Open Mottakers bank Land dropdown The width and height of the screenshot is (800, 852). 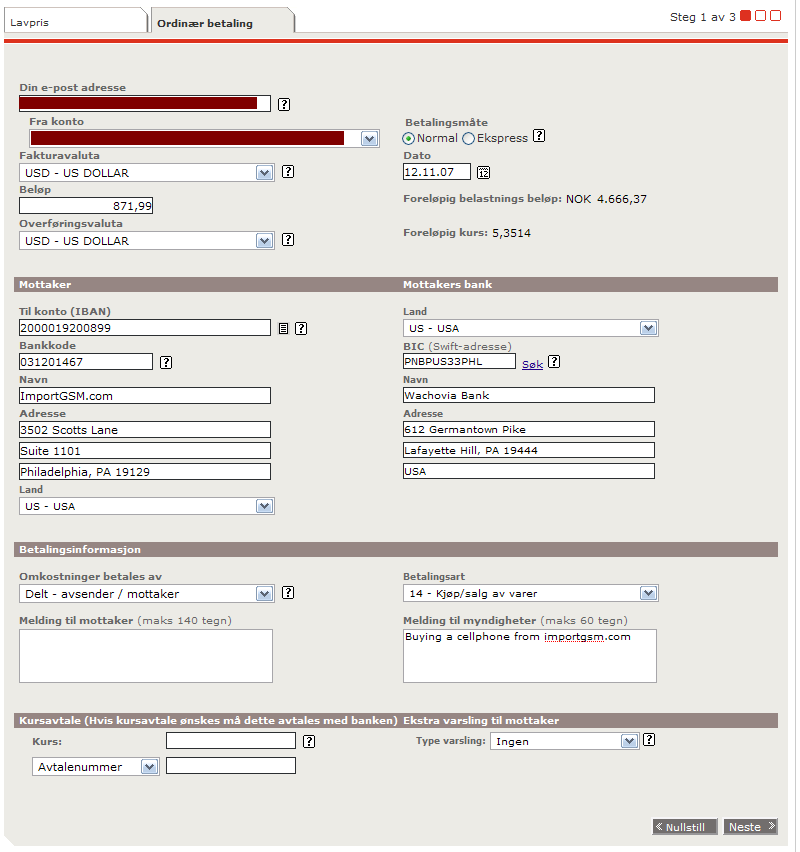click(x=648, y=328)
